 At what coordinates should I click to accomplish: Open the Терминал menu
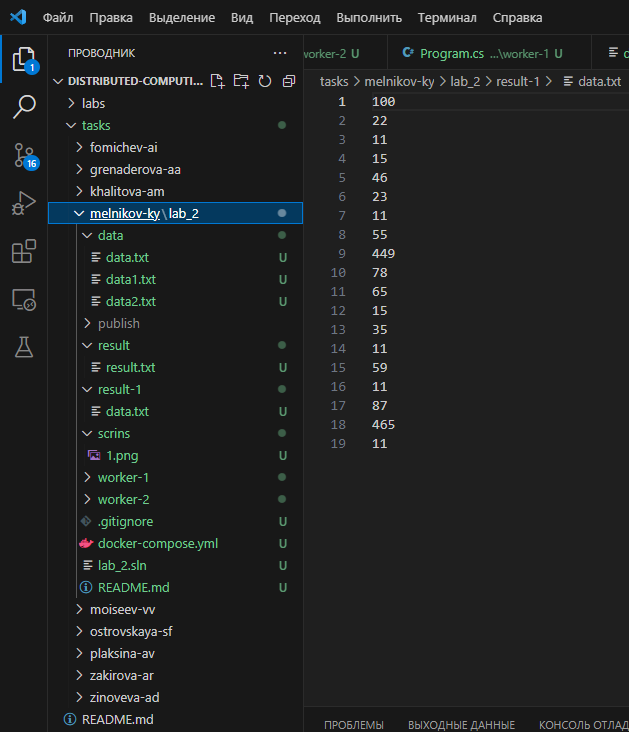pos(447,18)
